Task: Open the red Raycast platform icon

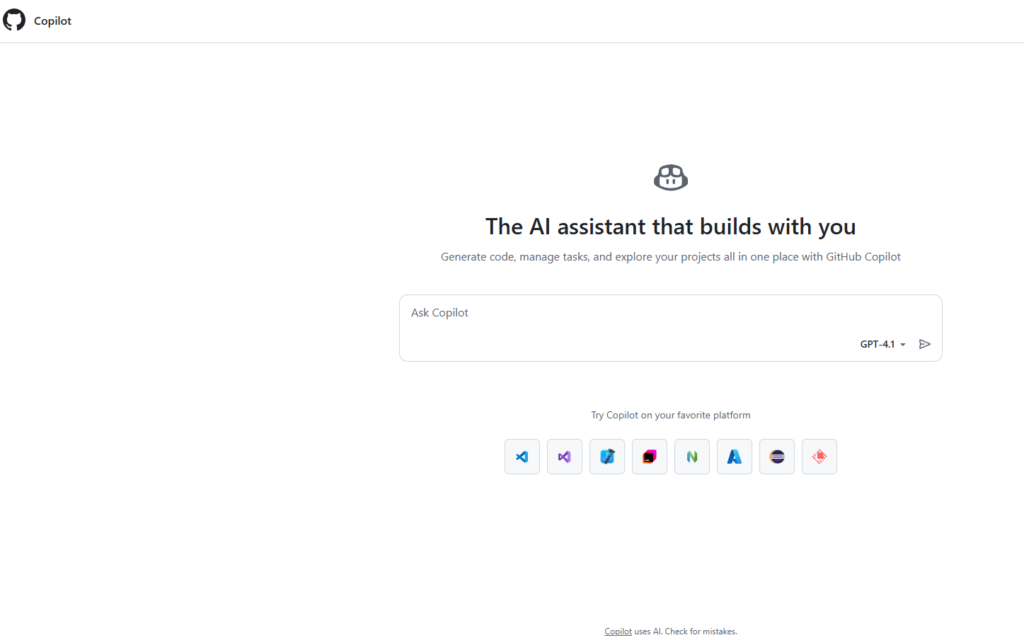Action: pos(819,456)
